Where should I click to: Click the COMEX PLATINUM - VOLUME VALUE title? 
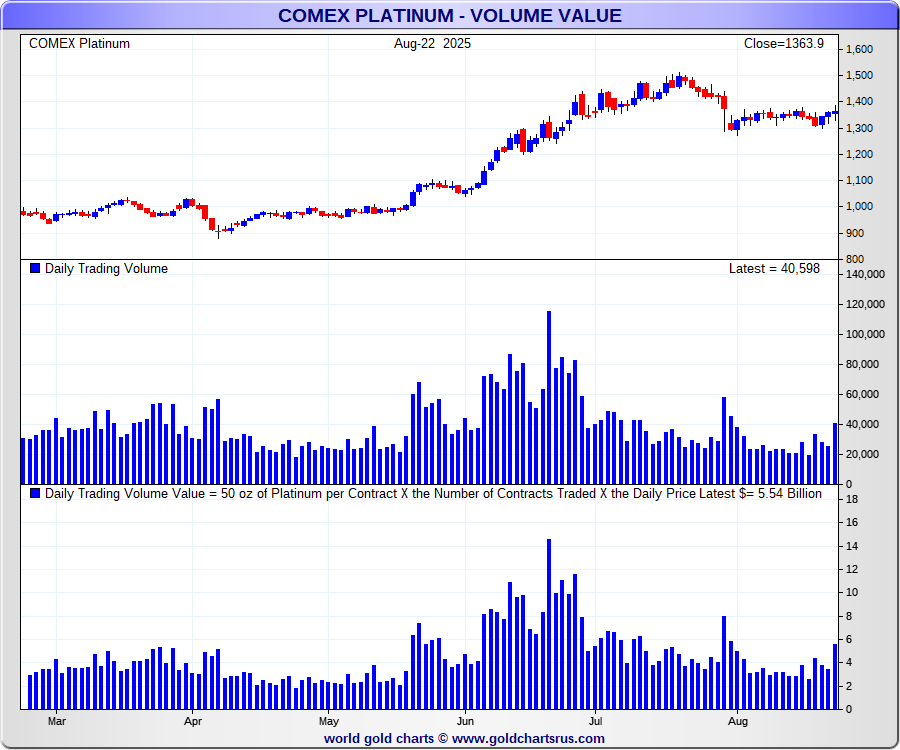pos(449,16)
